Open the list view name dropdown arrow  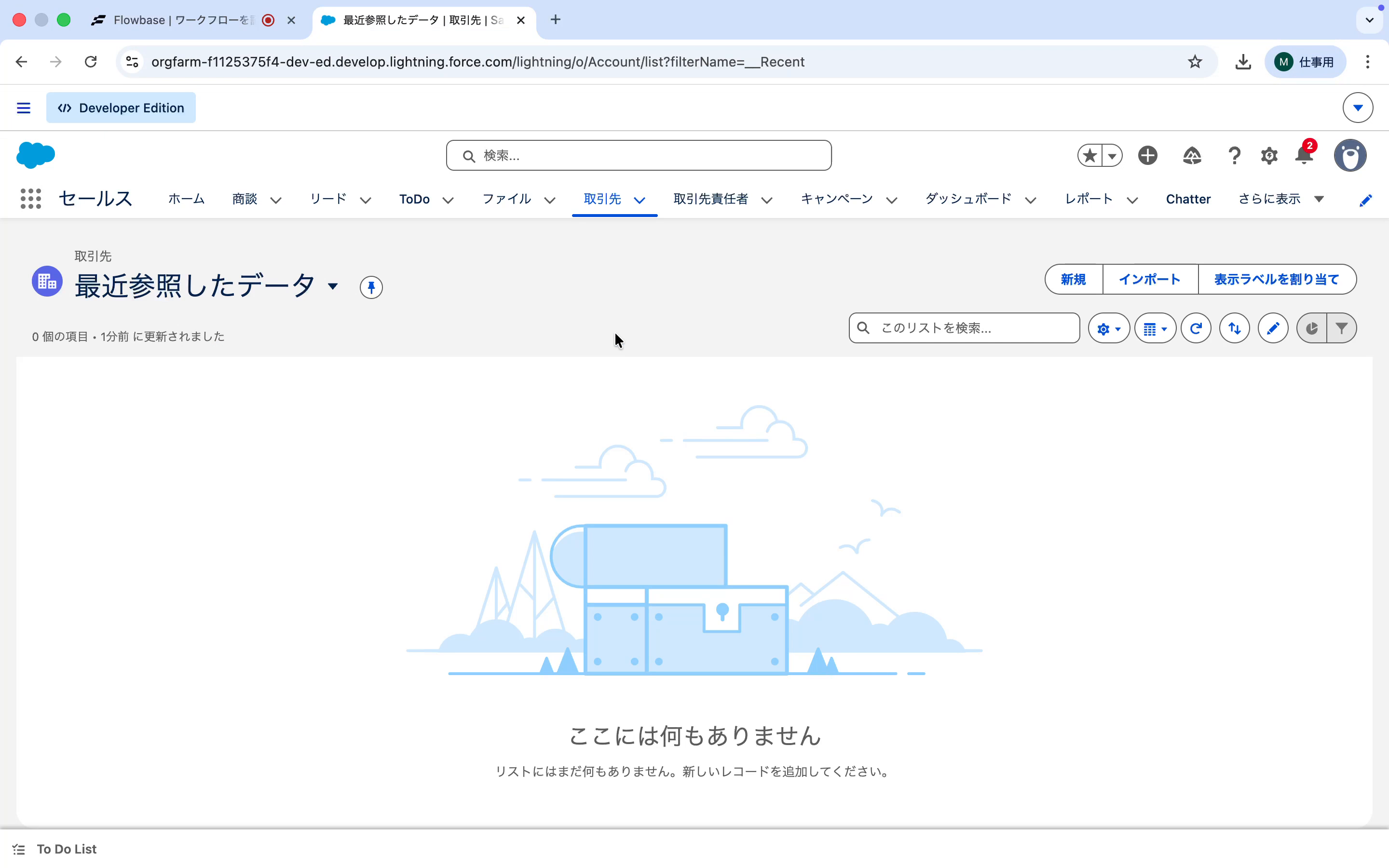(x=333, y=286)
